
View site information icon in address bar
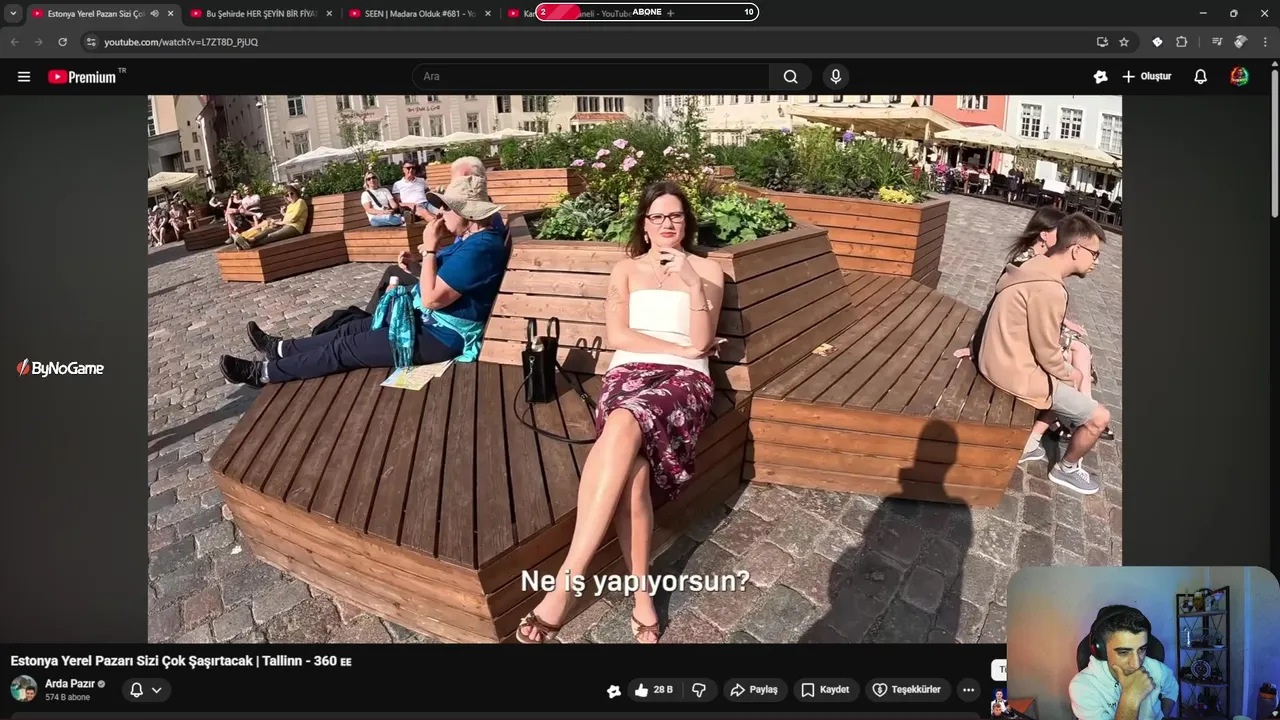(x=91, y=42)
